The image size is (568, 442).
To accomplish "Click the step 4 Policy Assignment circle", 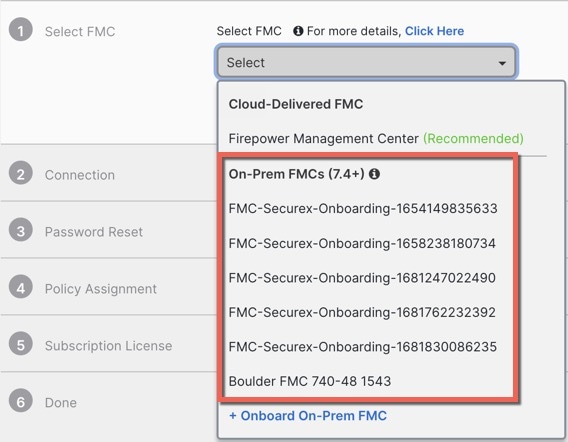I will pyautogui.click(x=21, y=287).
